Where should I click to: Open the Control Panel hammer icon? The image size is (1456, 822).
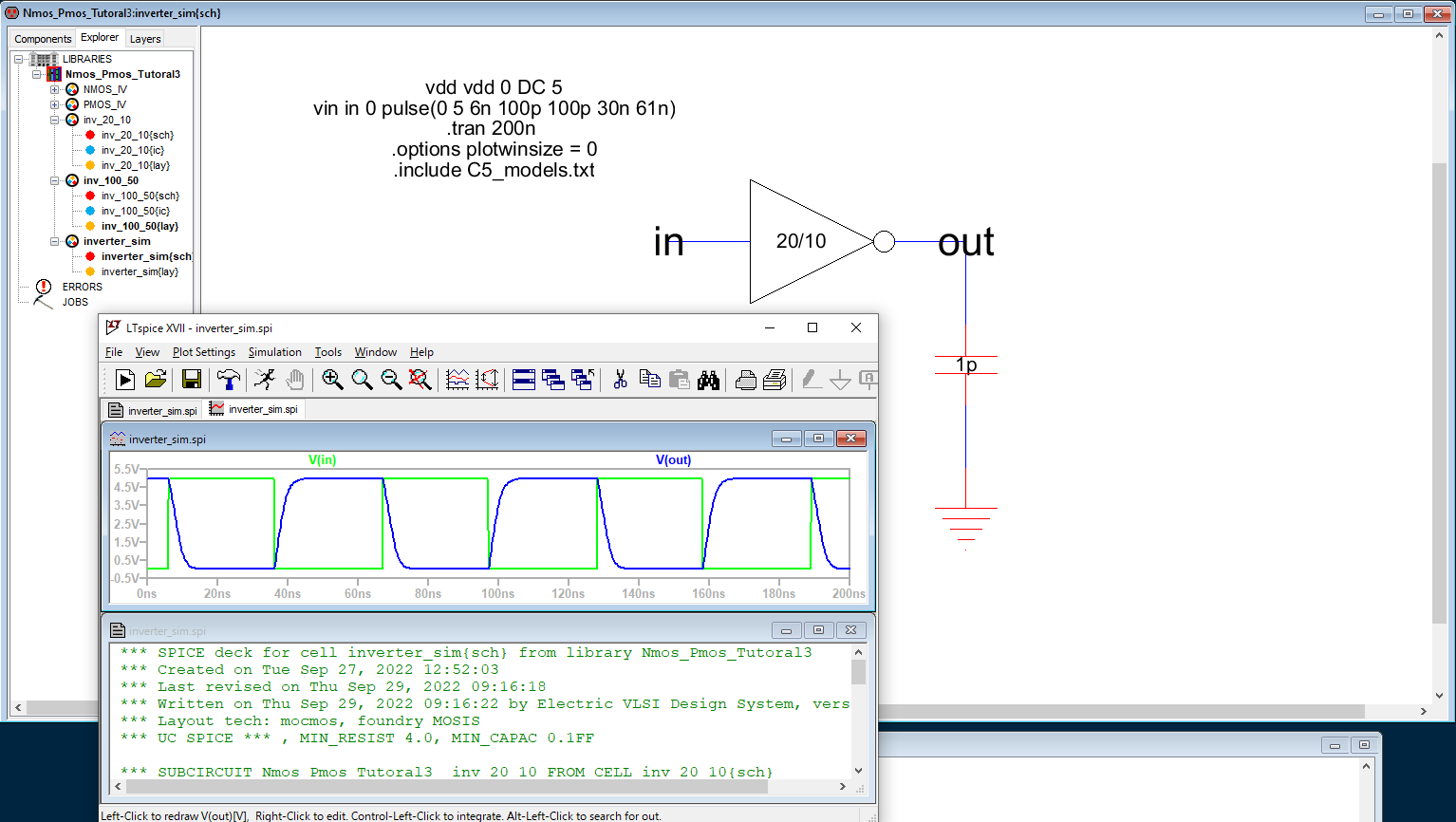(228, 380)
